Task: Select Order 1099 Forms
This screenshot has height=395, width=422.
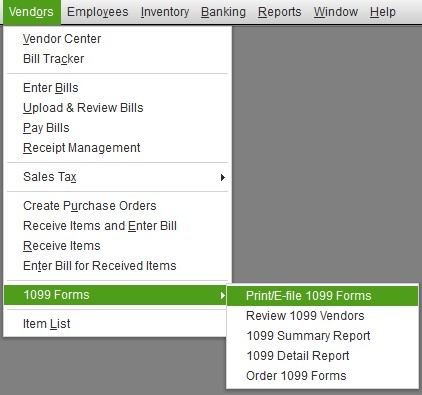Action: tap(322, 376)
